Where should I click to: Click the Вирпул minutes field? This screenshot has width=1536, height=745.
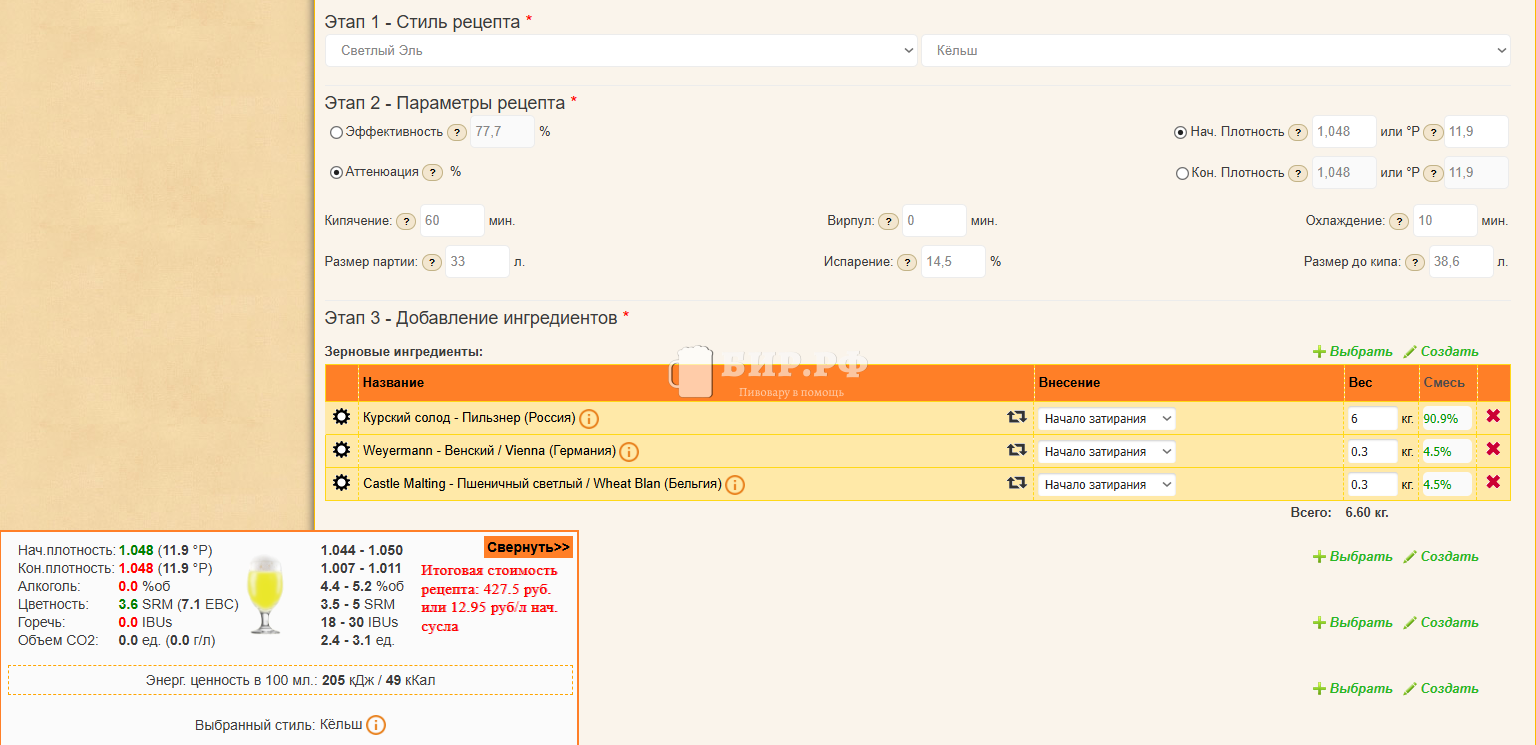[x=934, y=220]
